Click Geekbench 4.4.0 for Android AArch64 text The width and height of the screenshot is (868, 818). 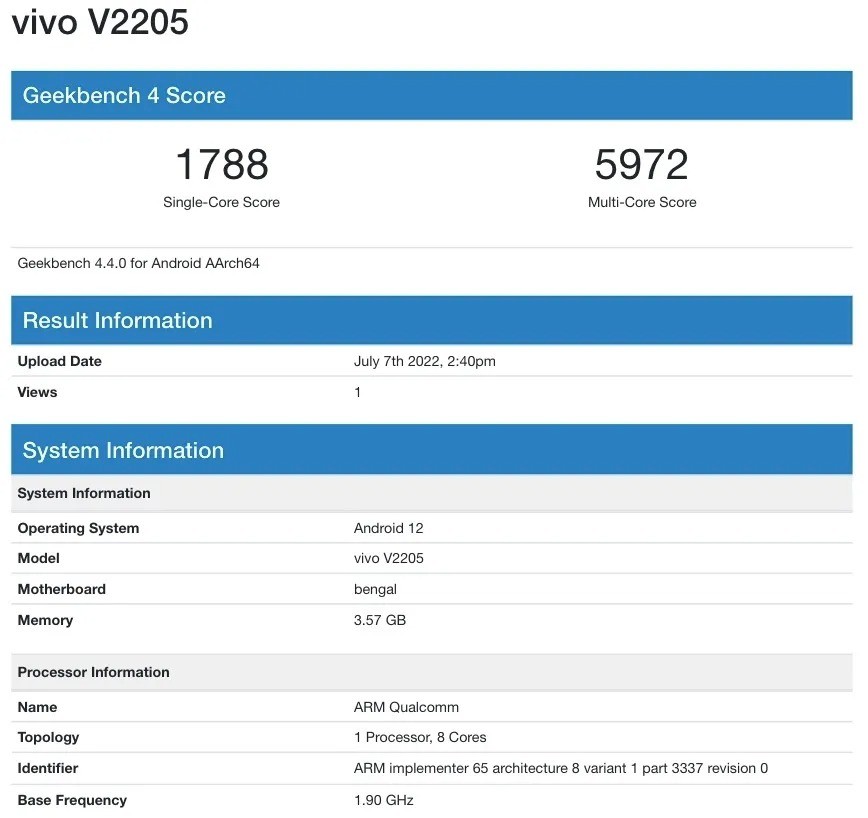[x=139, y=264]
